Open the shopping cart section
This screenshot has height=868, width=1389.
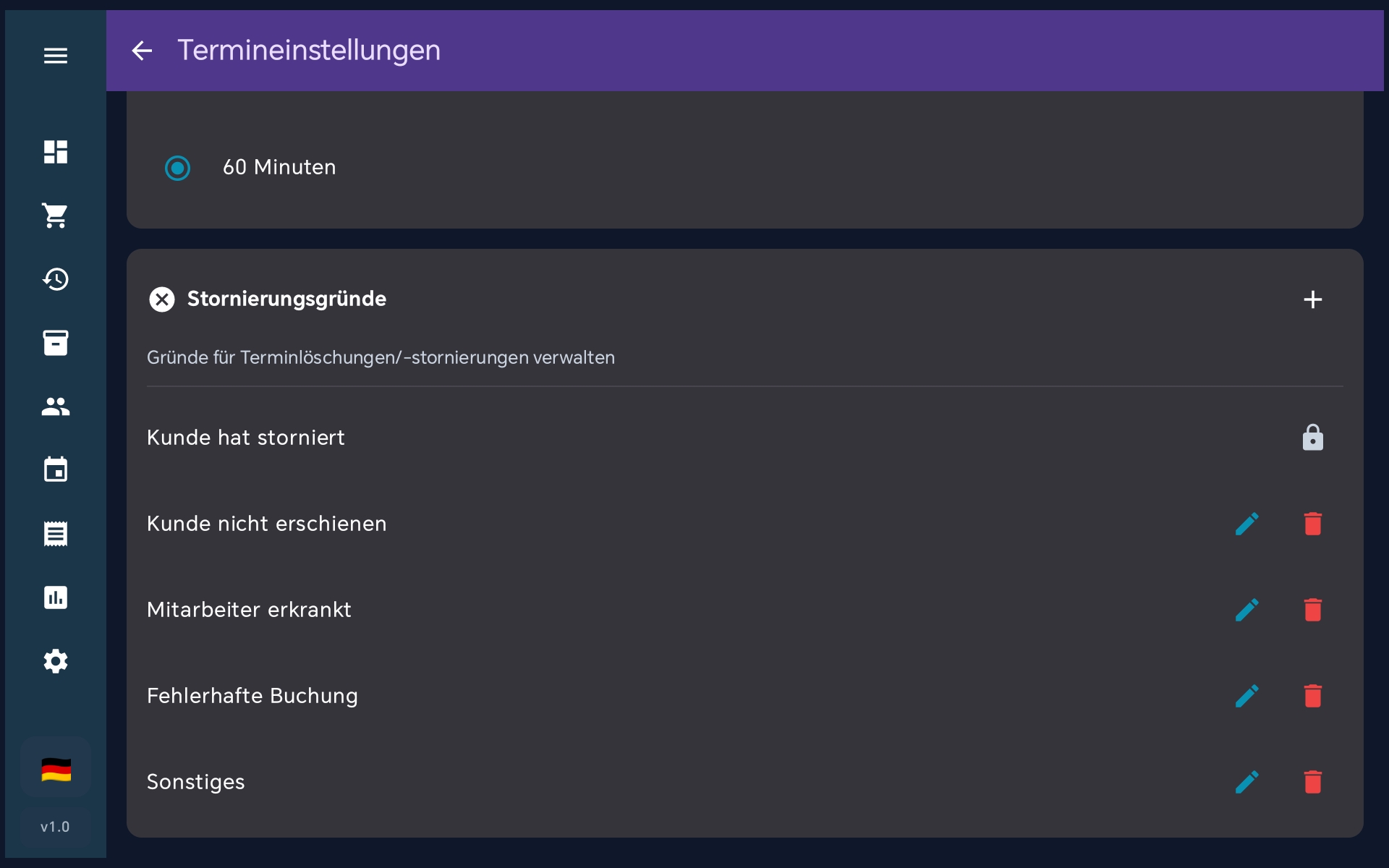click(x=55, y=216)
